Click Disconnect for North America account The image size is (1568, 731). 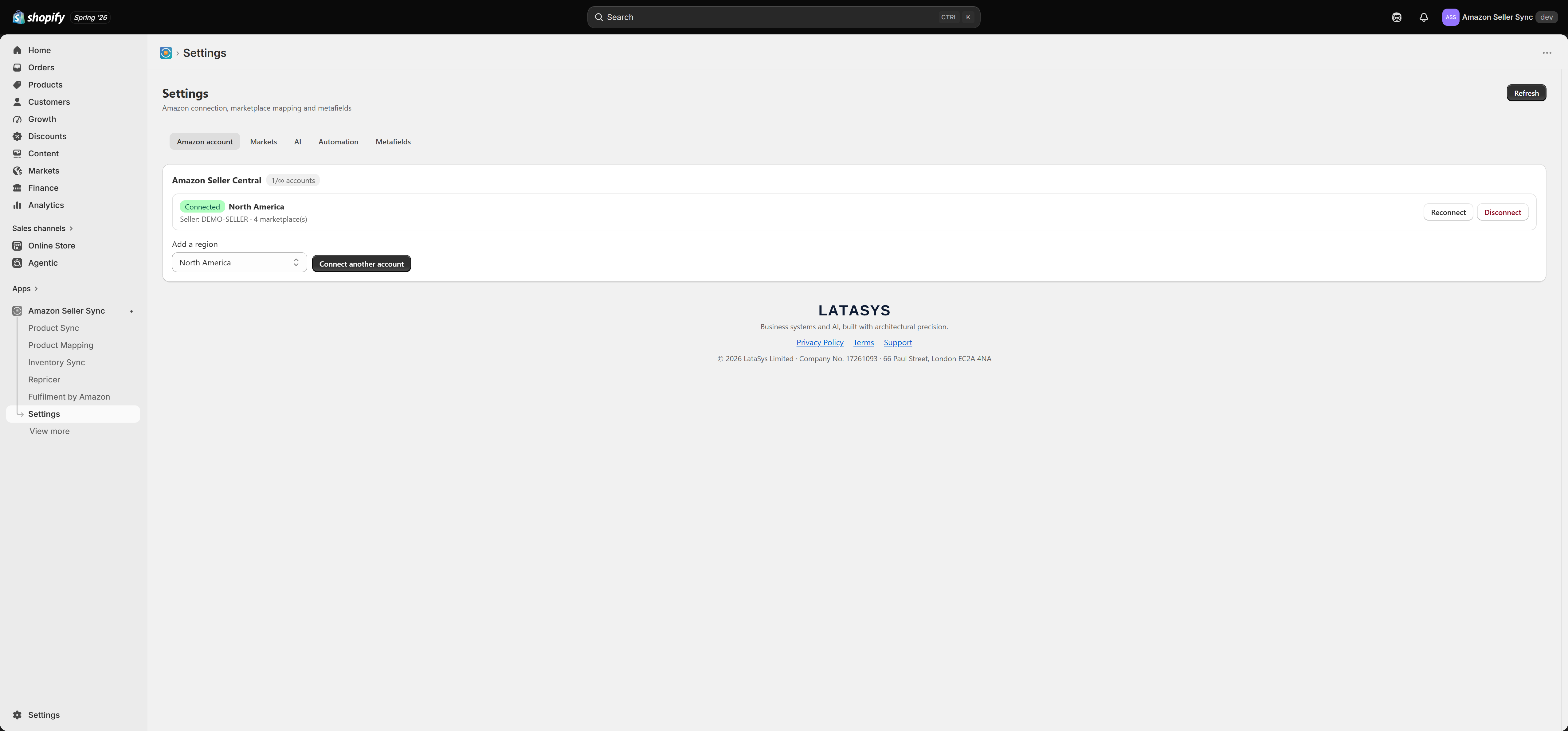pos(1502,213)
